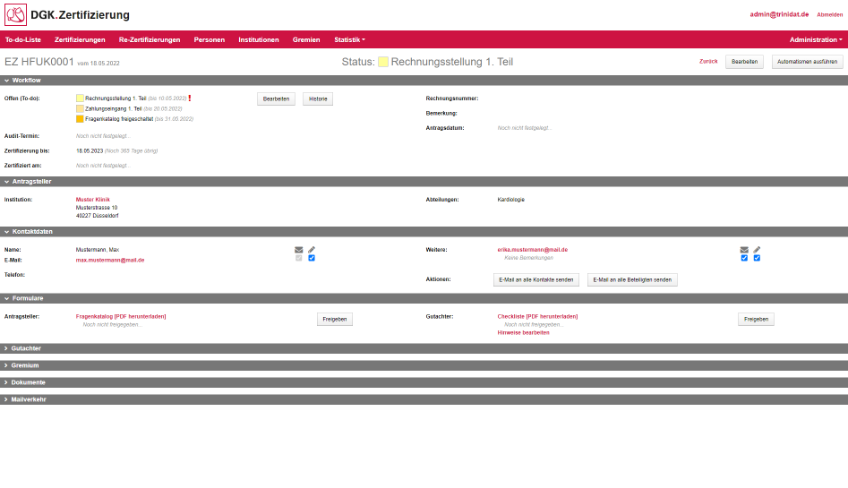
Task: Click the Abmelden logout link
Action: [830, 15]
